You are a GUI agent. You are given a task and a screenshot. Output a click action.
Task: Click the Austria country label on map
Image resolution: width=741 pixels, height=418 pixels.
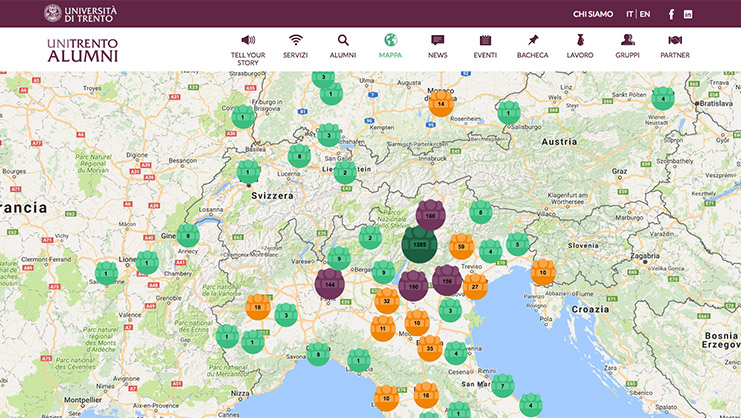[x=559, y=142]
